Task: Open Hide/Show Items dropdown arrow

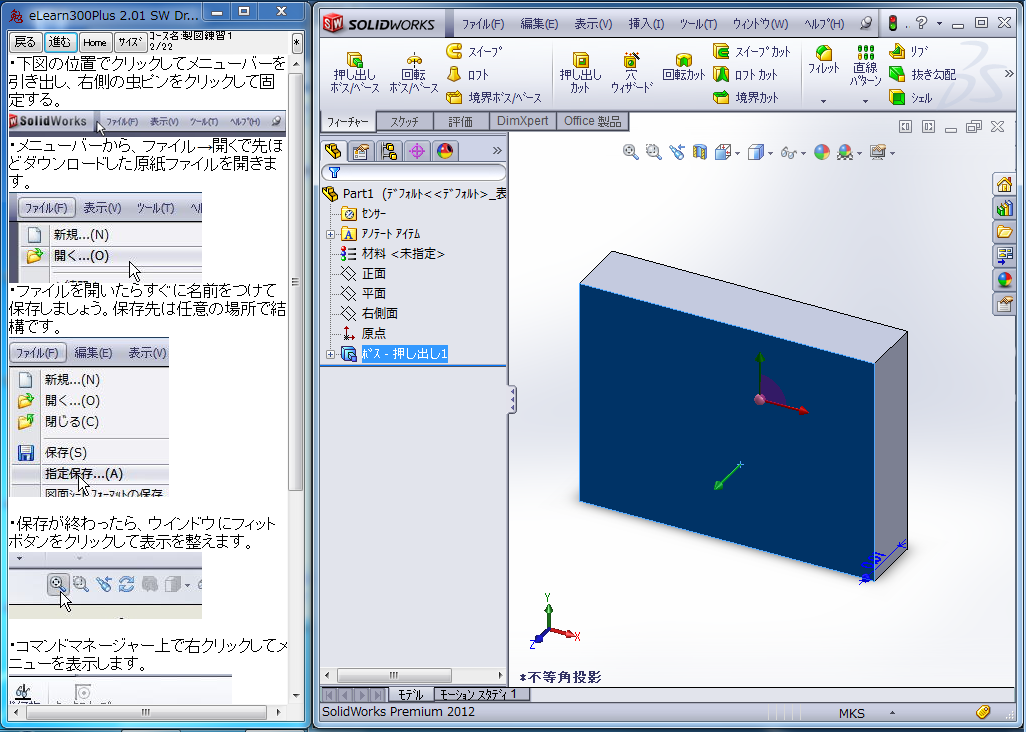Action: coord(803,154)
